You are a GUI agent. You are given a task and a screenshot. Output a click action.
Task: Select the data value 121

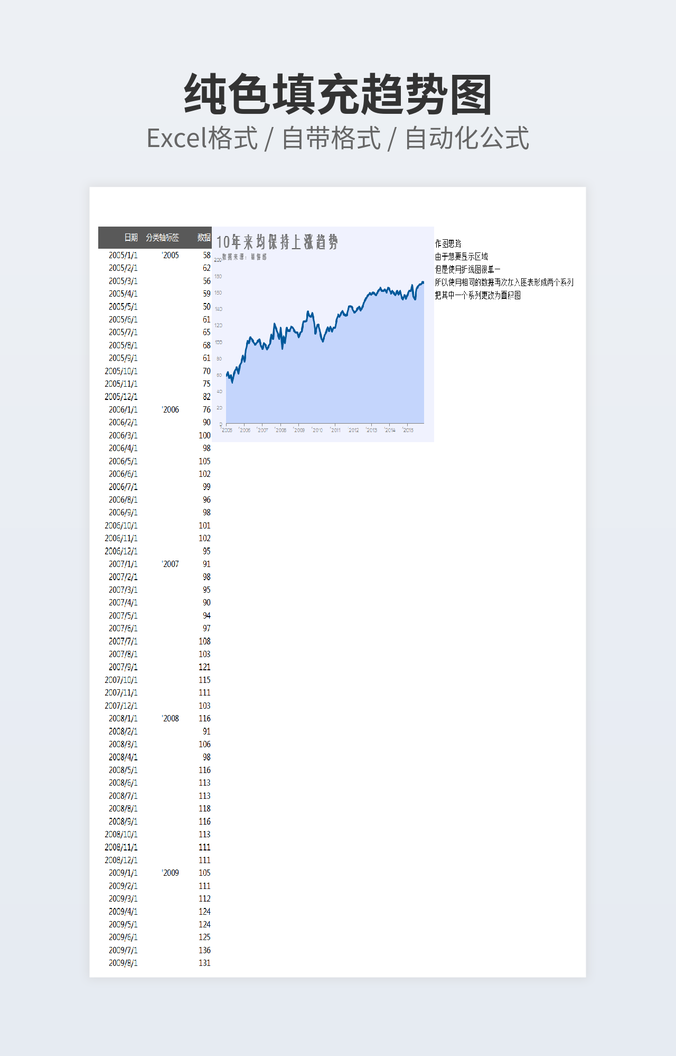click(204, 667)
